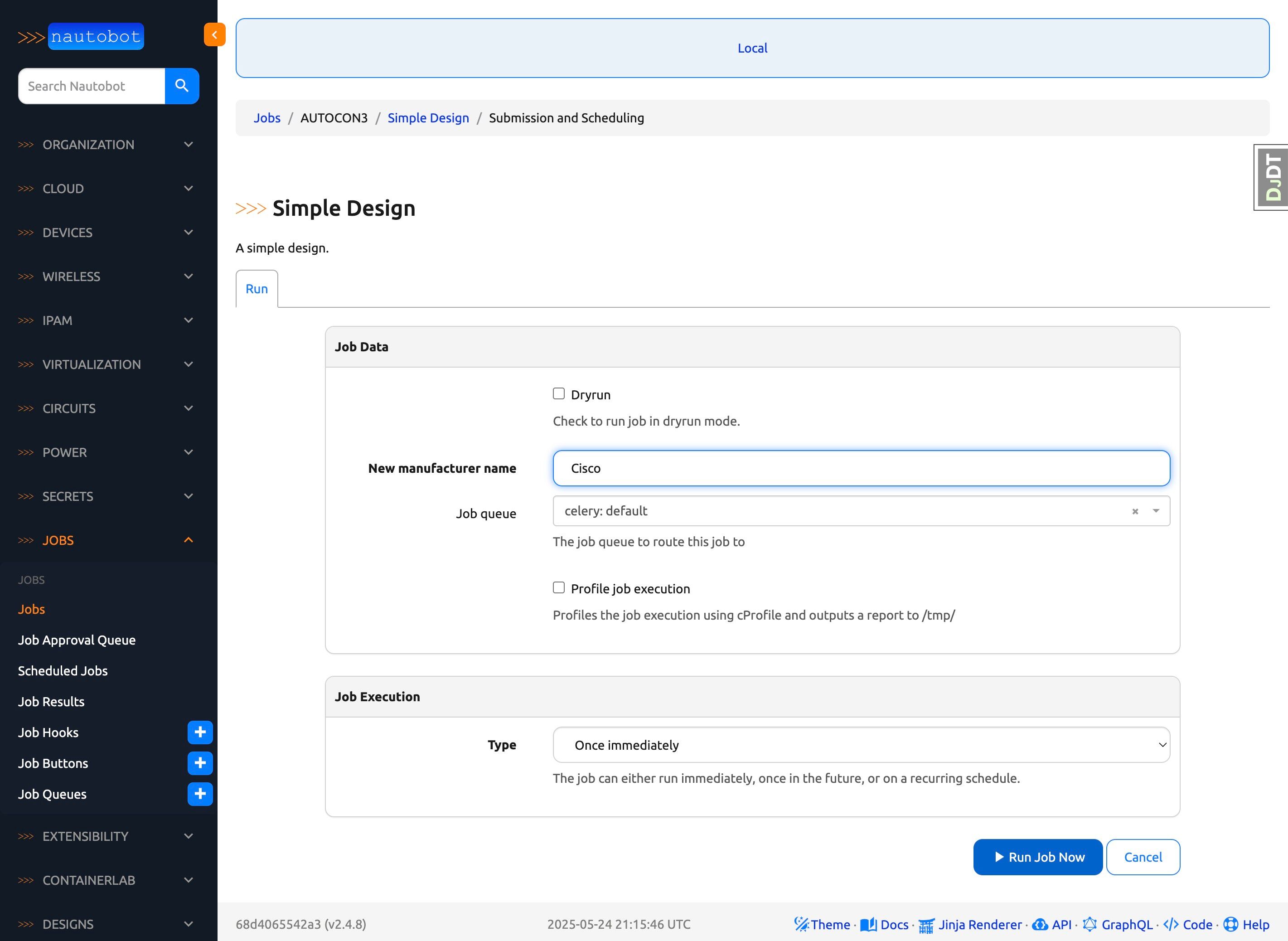Focus the New manufacturer name field
This screenshot has width=1288, height=941.
pyautogui.click(x=861, y=468)
